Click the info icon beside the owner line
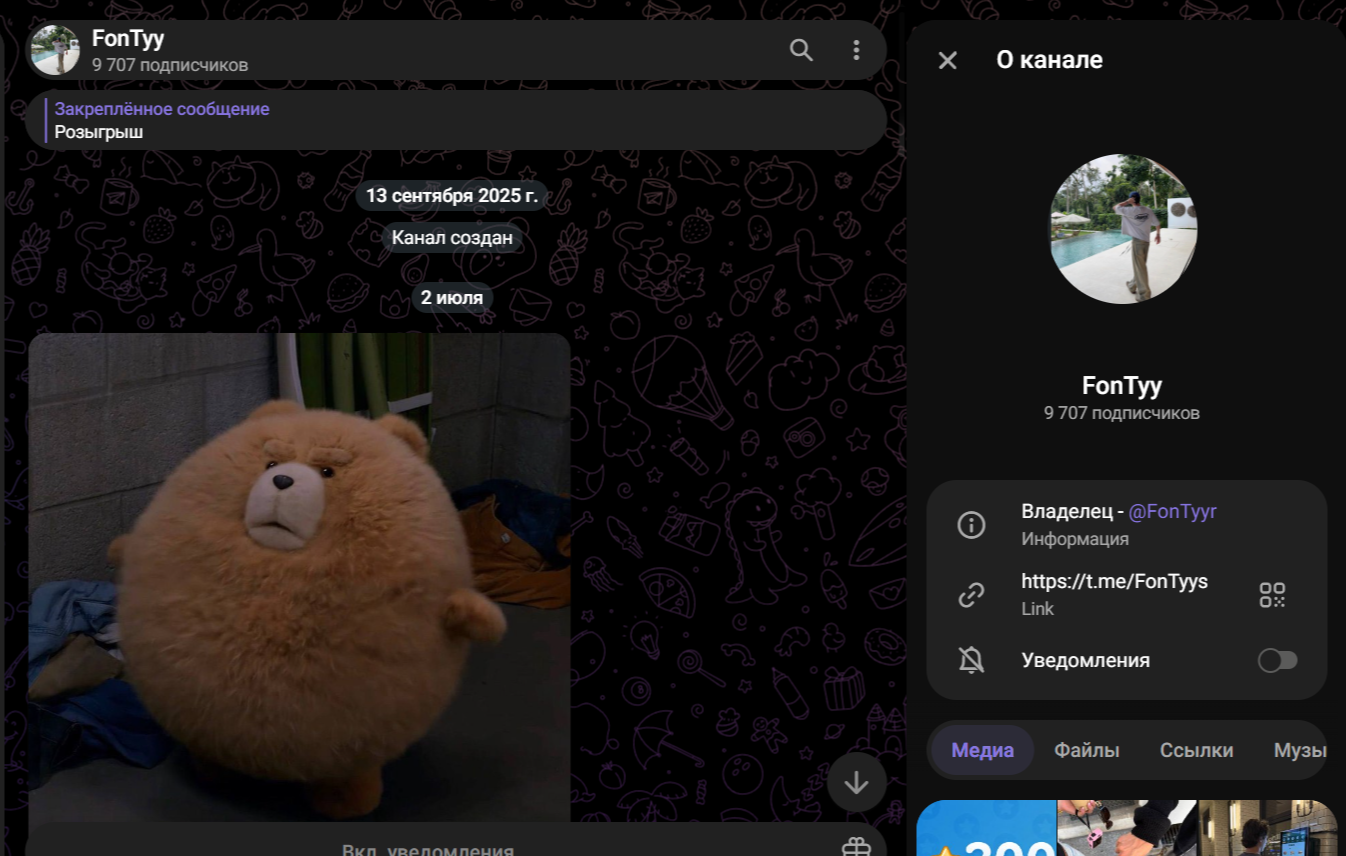1346x856 pixels. pos(971,525)
